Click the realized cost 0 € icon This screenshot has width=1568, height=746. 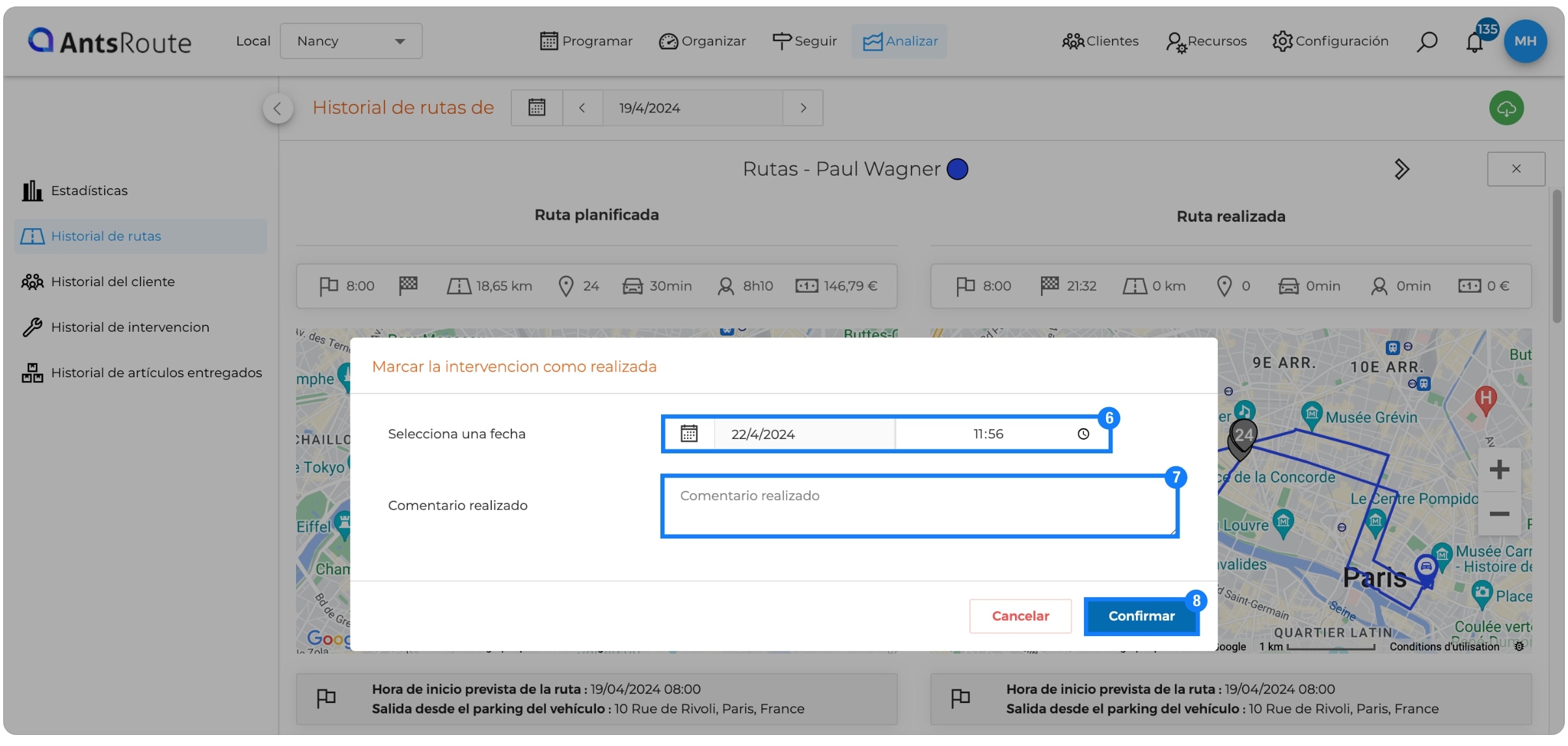[x=1470, y=286]
